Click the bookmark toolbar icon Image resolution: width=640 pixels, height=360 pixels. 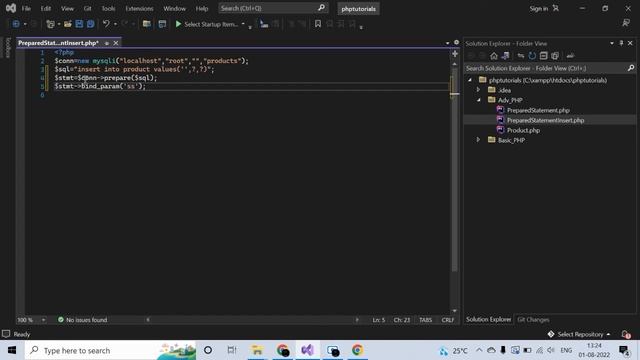coord(318,24)
